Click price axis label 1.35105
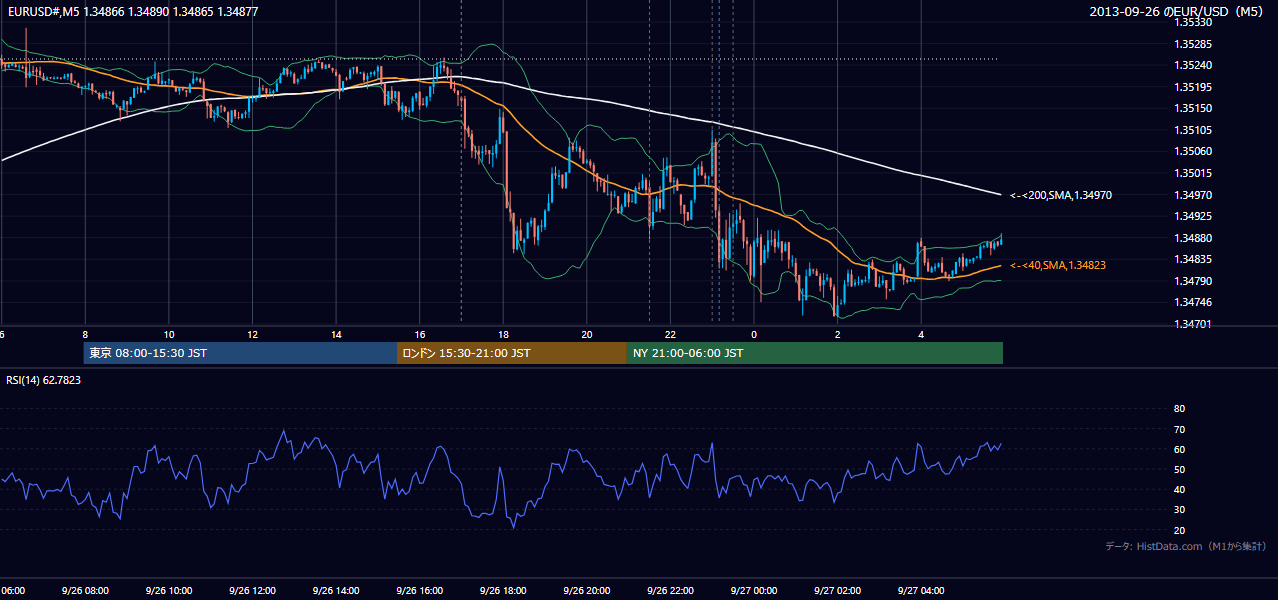1278x600 pixels. 1193,130
